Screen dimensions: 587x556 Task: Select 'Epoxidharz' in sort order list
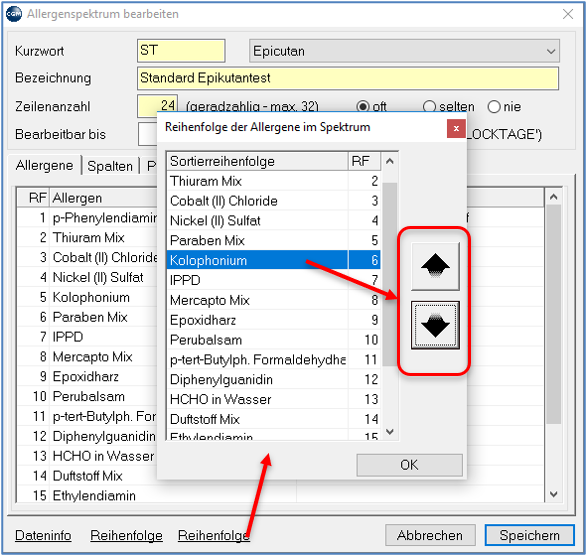tap(274, 320)
